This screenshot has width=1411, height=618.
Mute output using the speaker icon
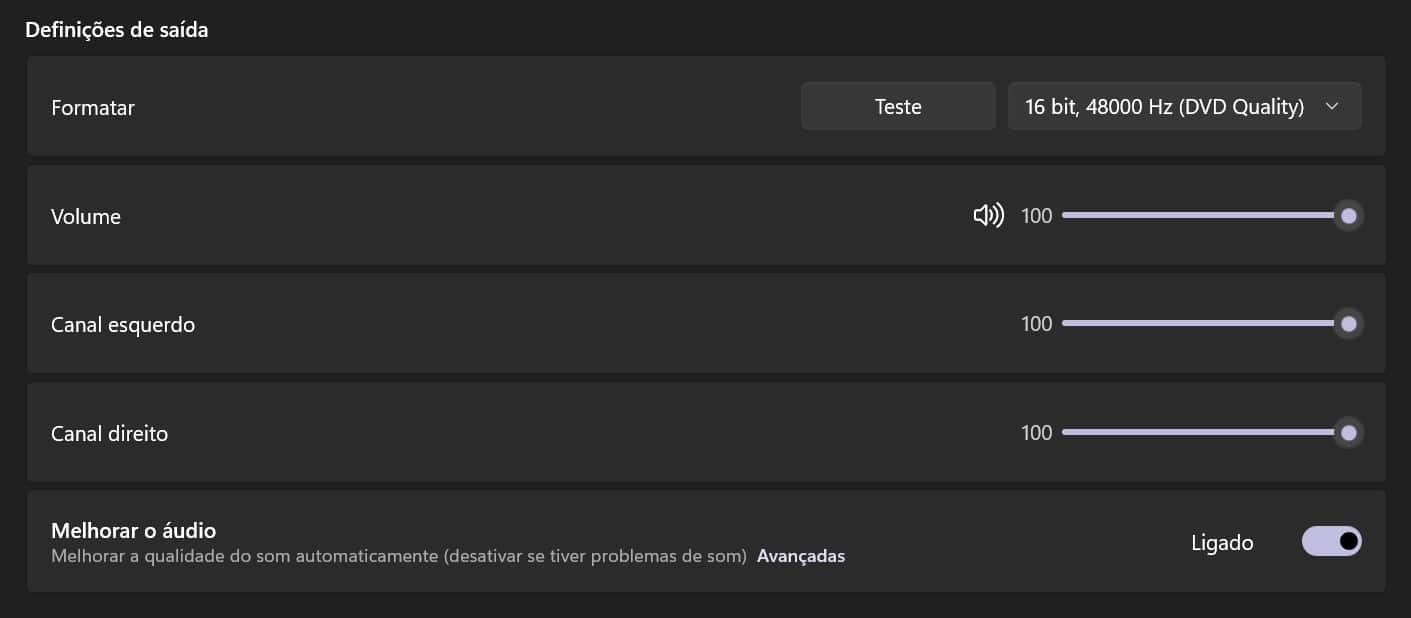(988, 215)
